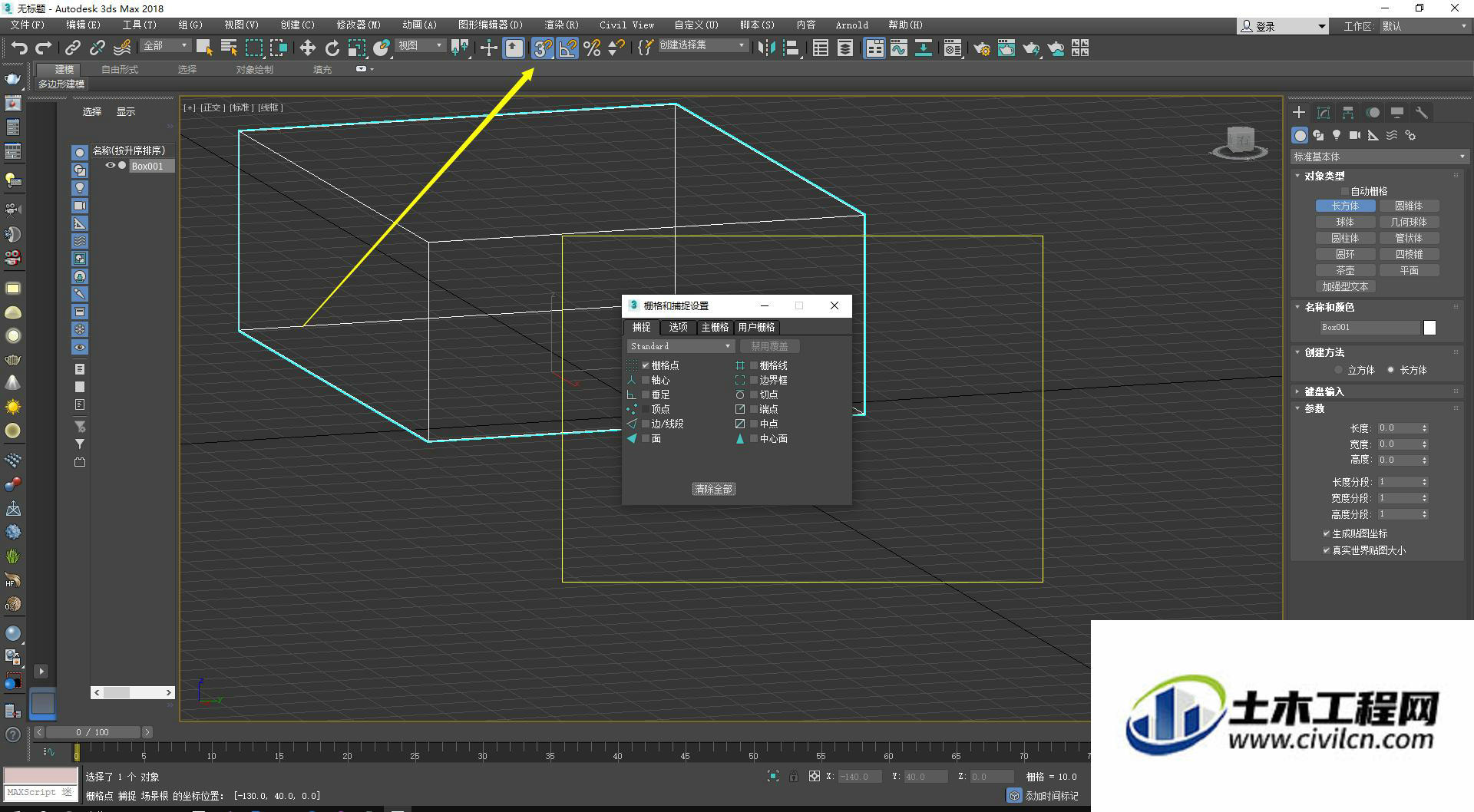
Task: Click the 加强型文本 text object button
Action: (1345, 286)
